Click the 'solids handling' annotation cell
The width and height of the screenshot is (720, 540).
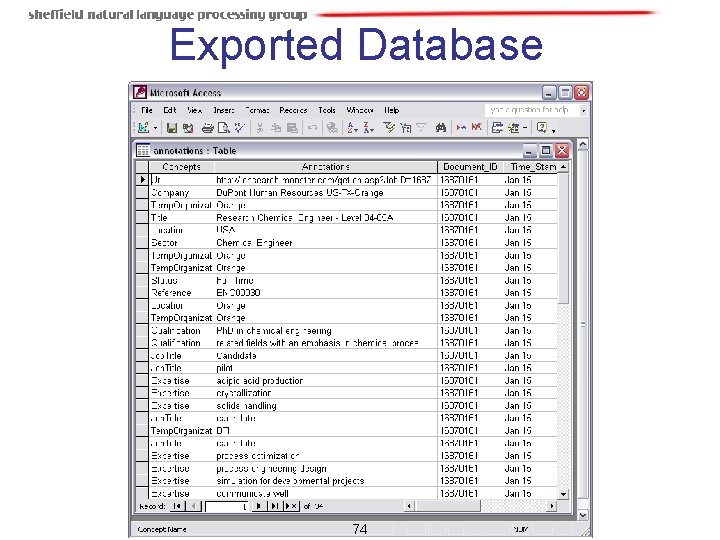click(x=326, y=405)
